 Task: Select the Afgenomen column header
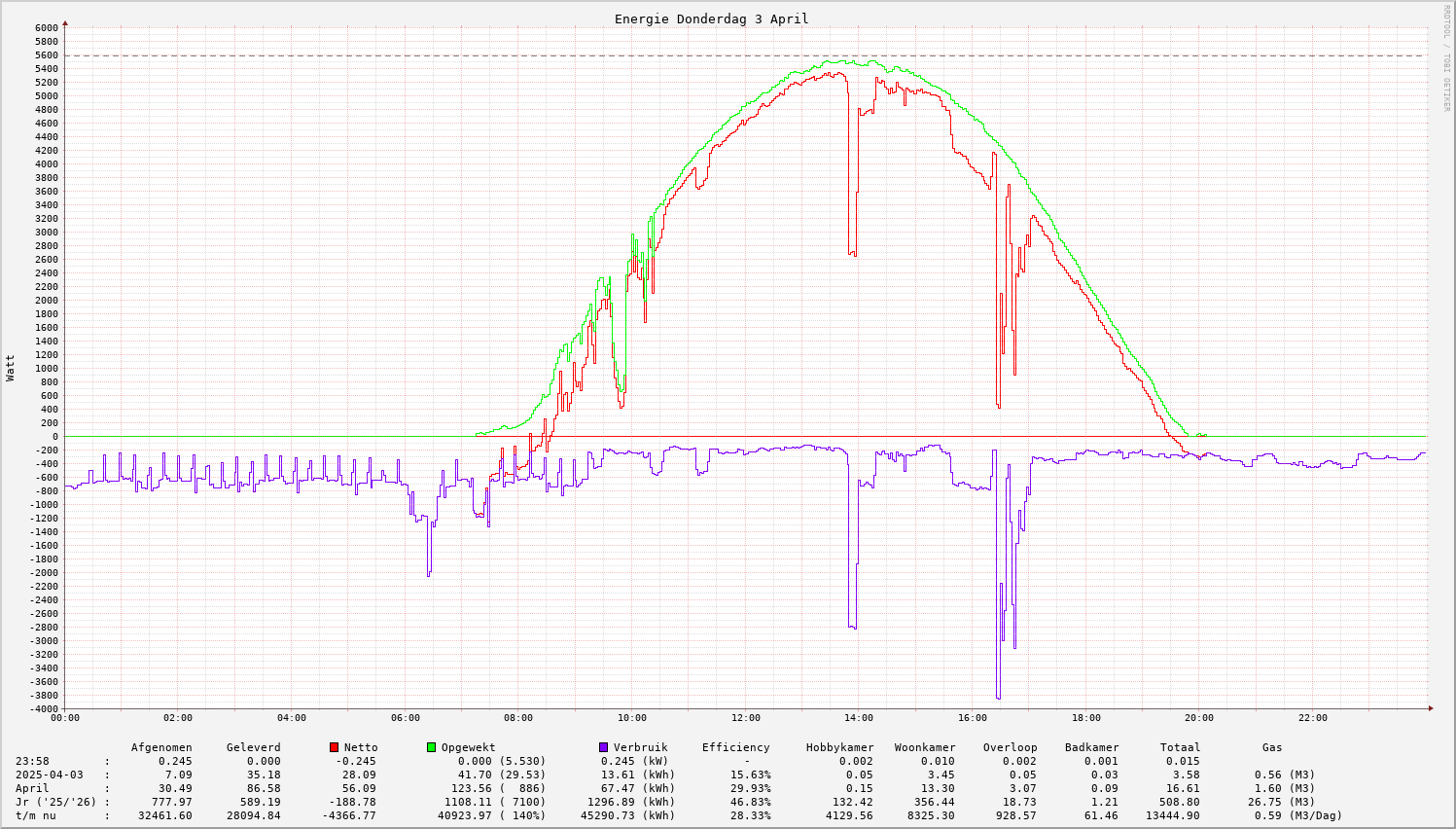(161, 747)
